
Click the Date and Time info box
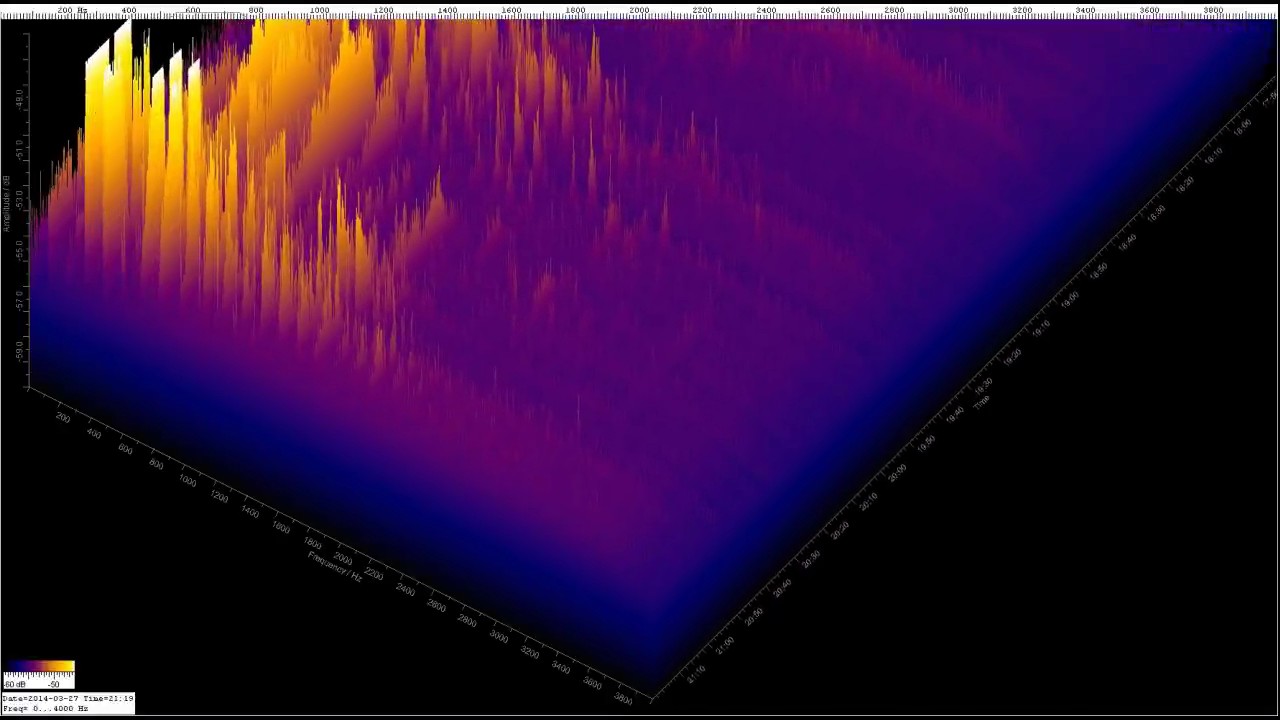point(67,698)
